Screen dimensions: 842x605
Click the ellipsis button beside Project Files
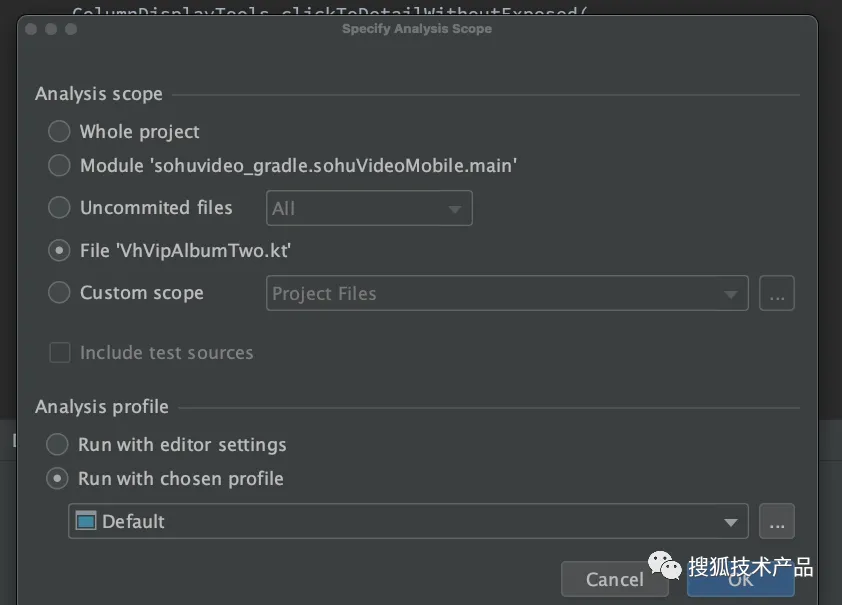tap(777, 294)
